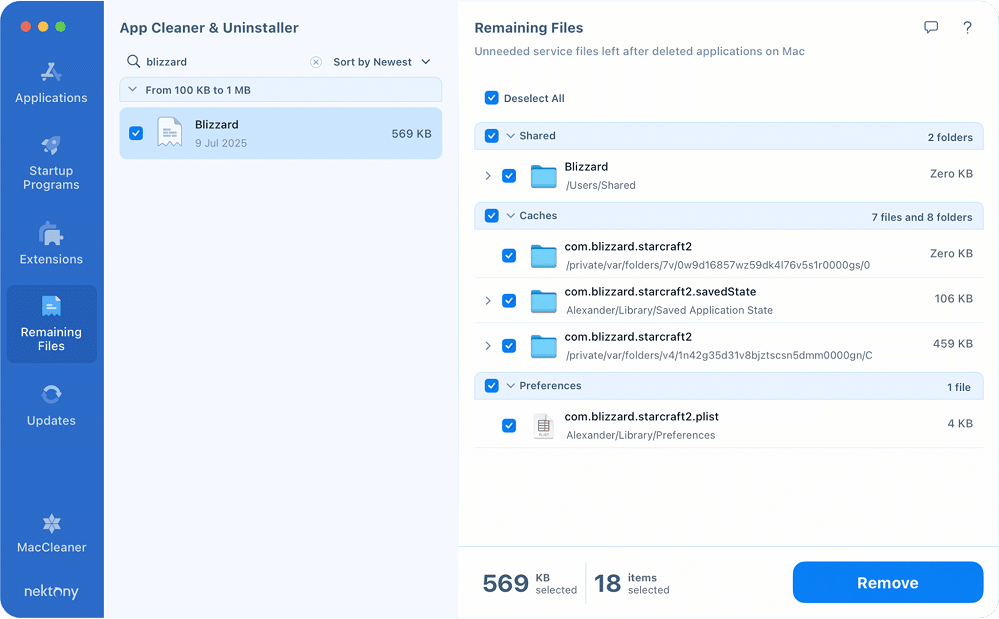Clear the blizzard search text

click(315, 62)
